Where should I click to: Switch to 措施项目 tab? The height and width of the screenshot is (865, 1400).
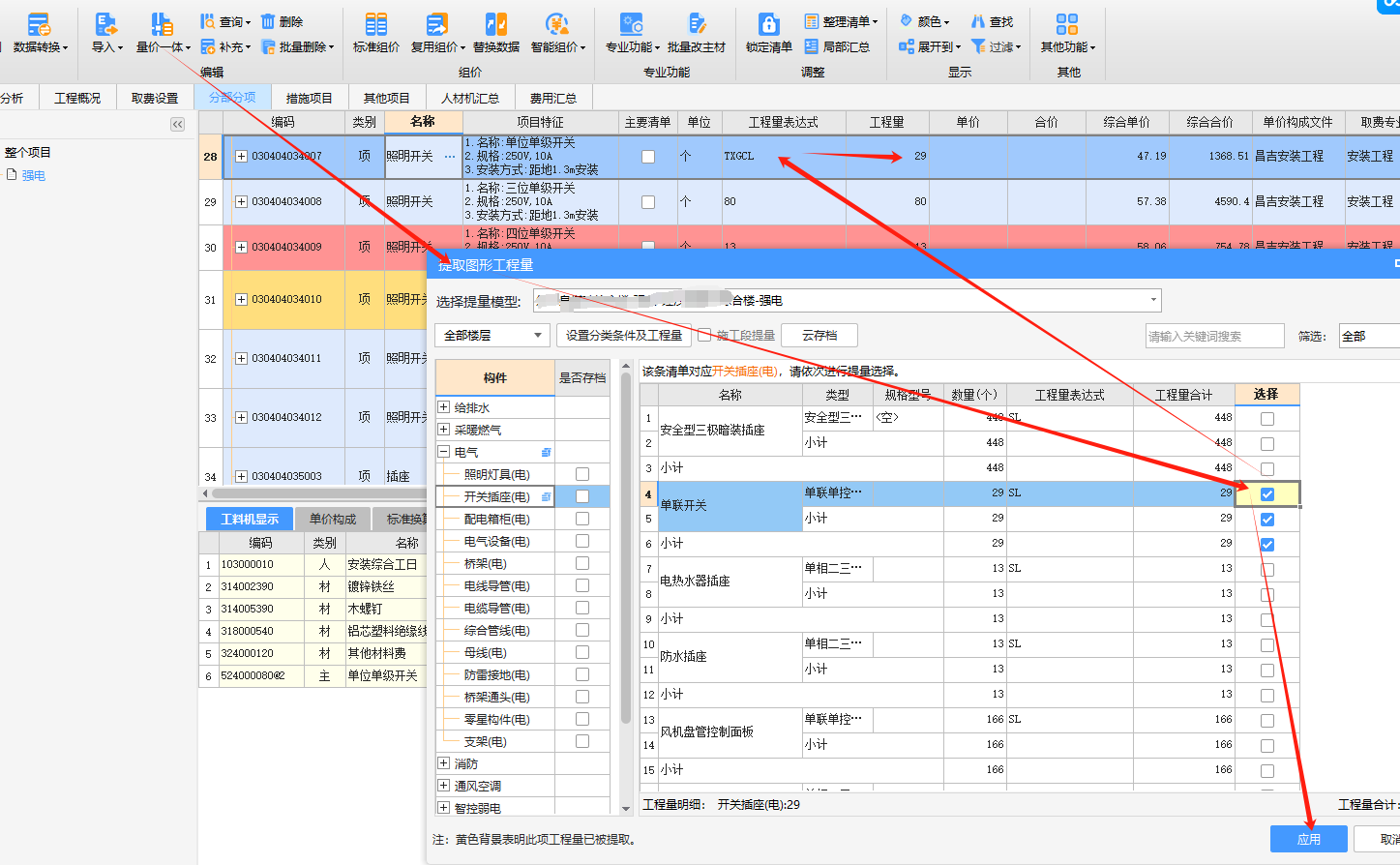tap(310, 98)
